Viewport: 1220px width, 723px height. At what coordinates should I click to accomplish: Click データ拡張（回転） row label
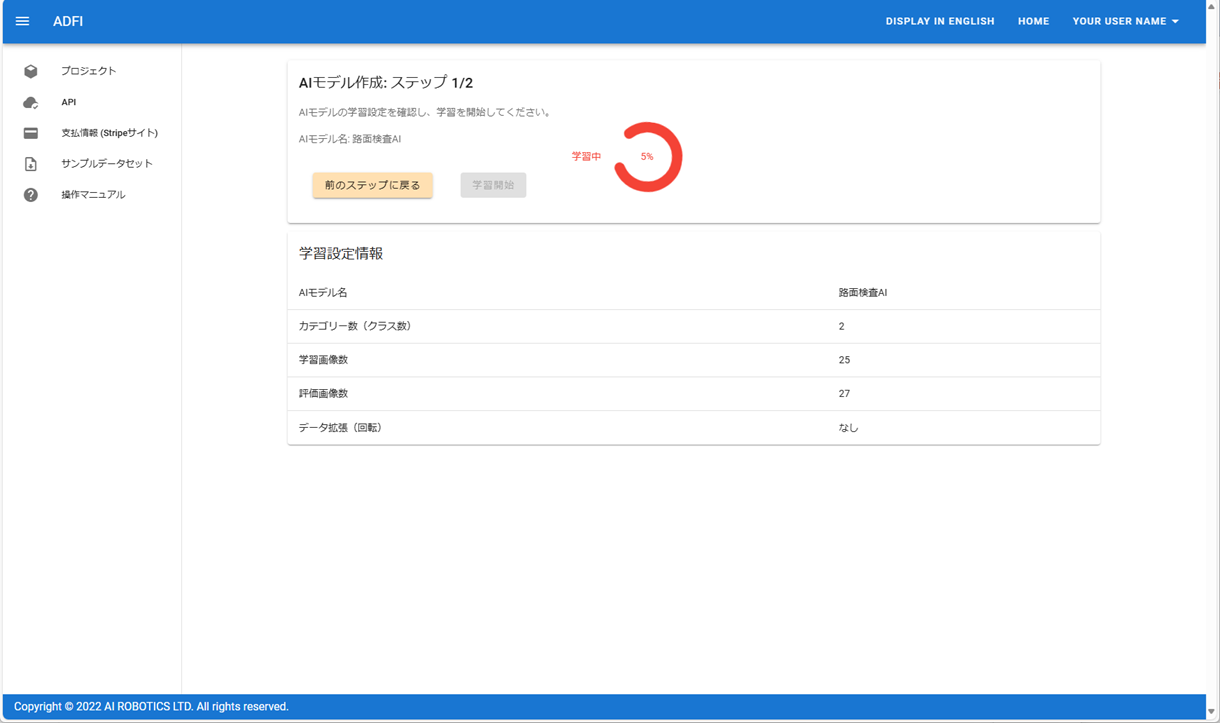pos(341,428)
